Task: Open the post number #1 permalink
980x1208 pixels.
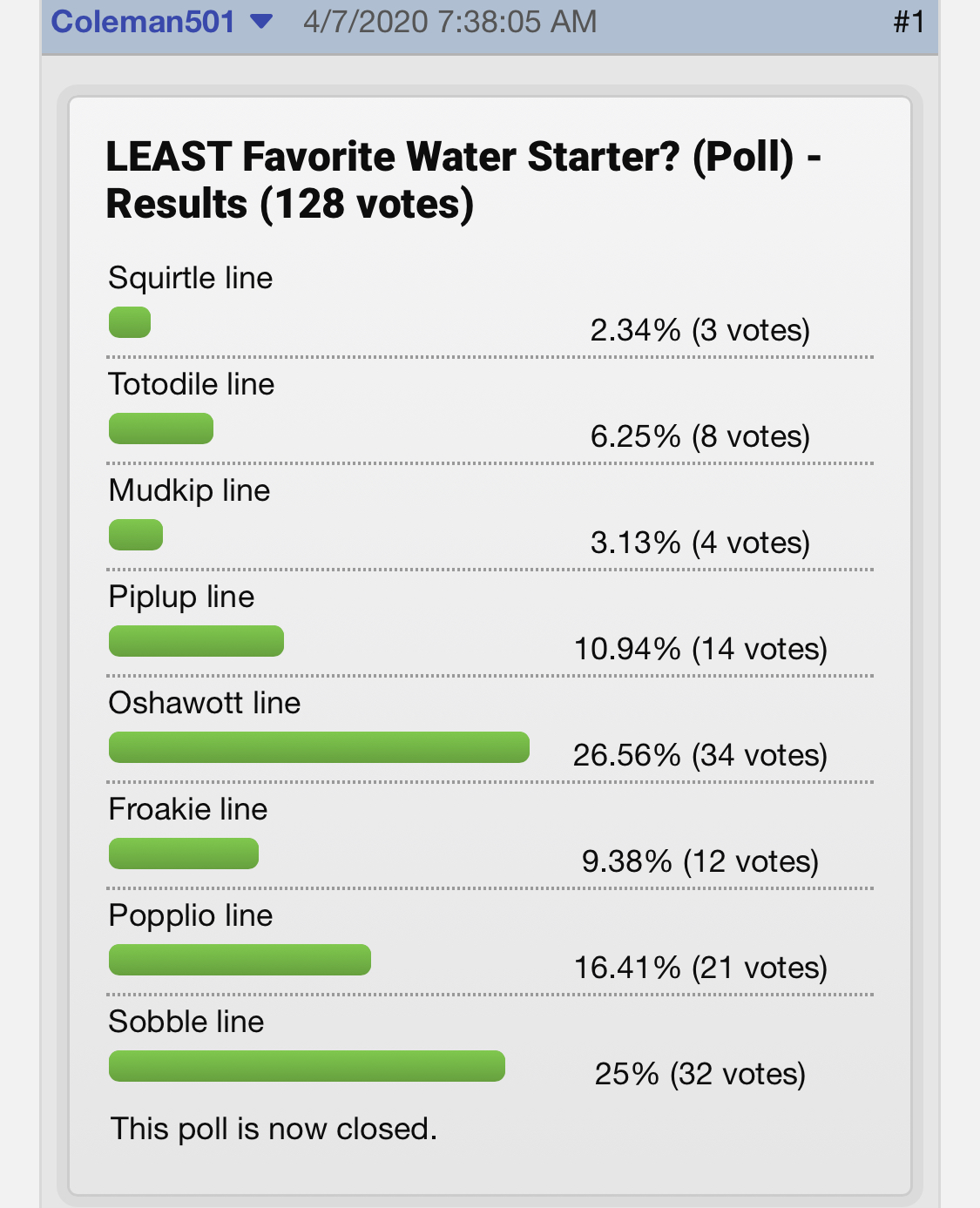Action: (909, 21)
